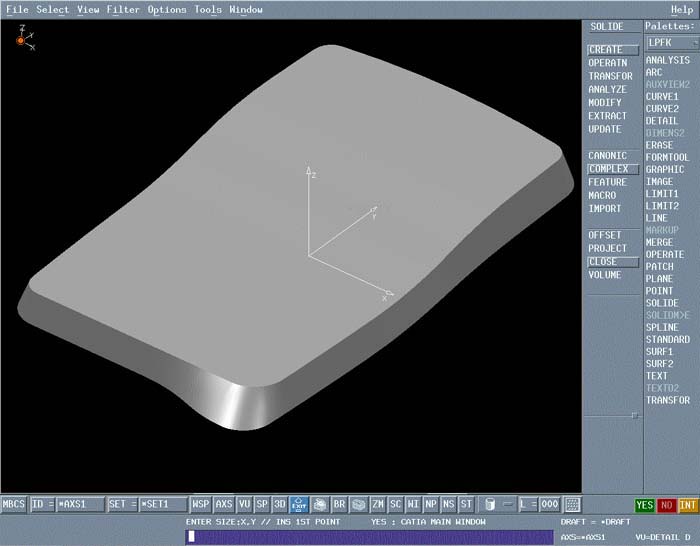Click the purple command input field
Viewport: 700px width, 546px height.
(x=368, y=537)
